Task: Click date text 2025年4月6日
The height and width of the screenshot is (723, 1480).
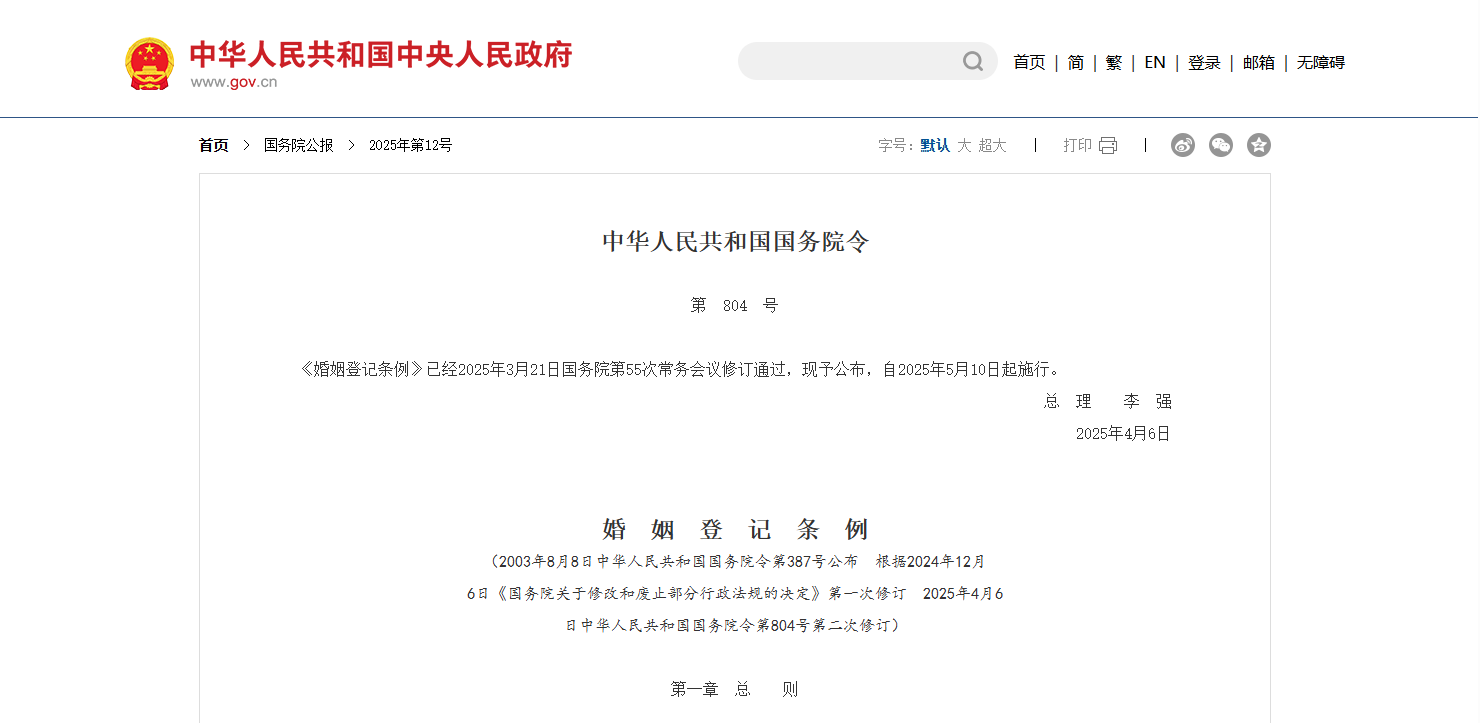Action: [x=1123, y=433]
